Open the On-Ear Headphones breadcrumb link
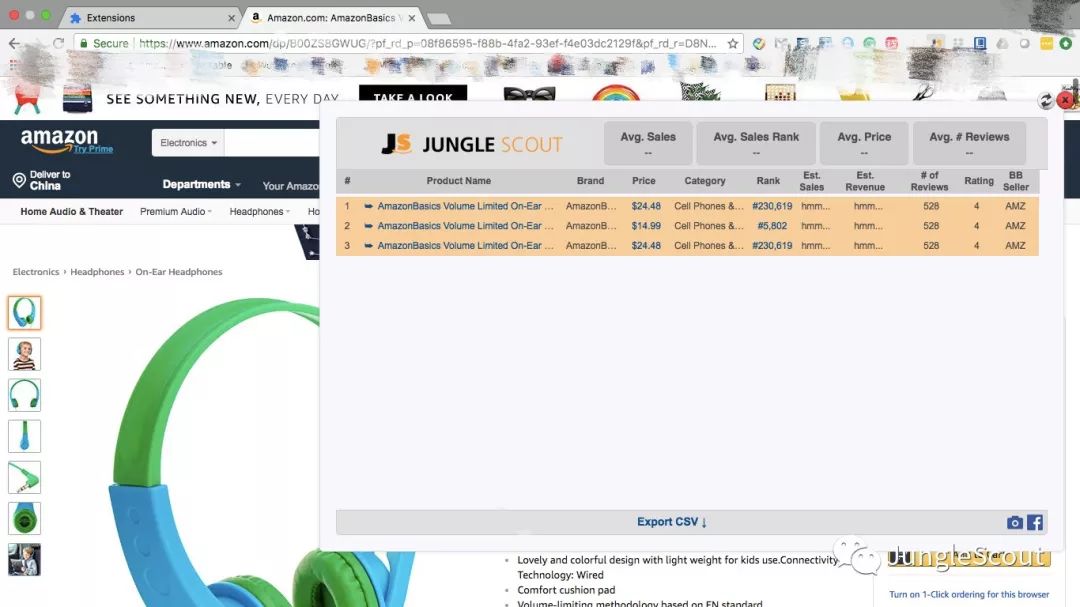The image size is (1080, 607). click(178, 272)
